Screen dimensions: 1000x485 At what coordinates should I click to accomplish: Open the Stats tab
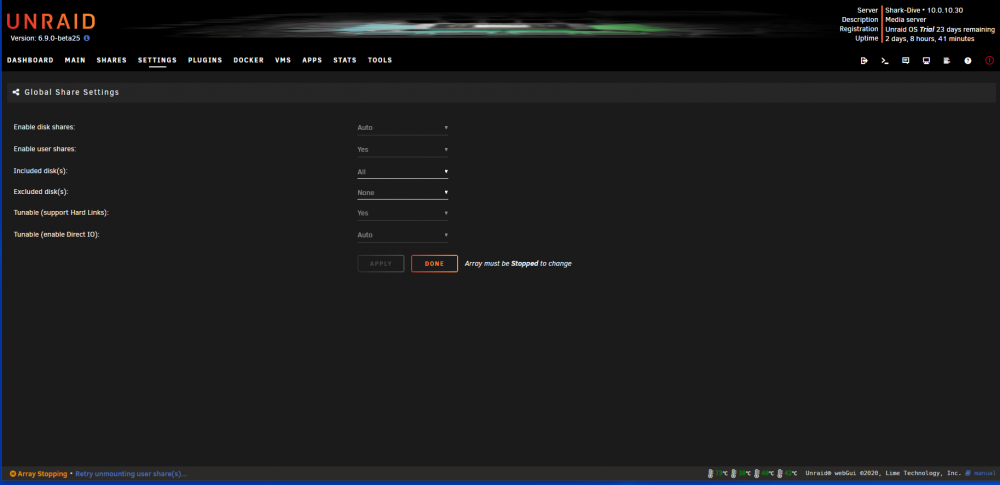tap(345, 60)
